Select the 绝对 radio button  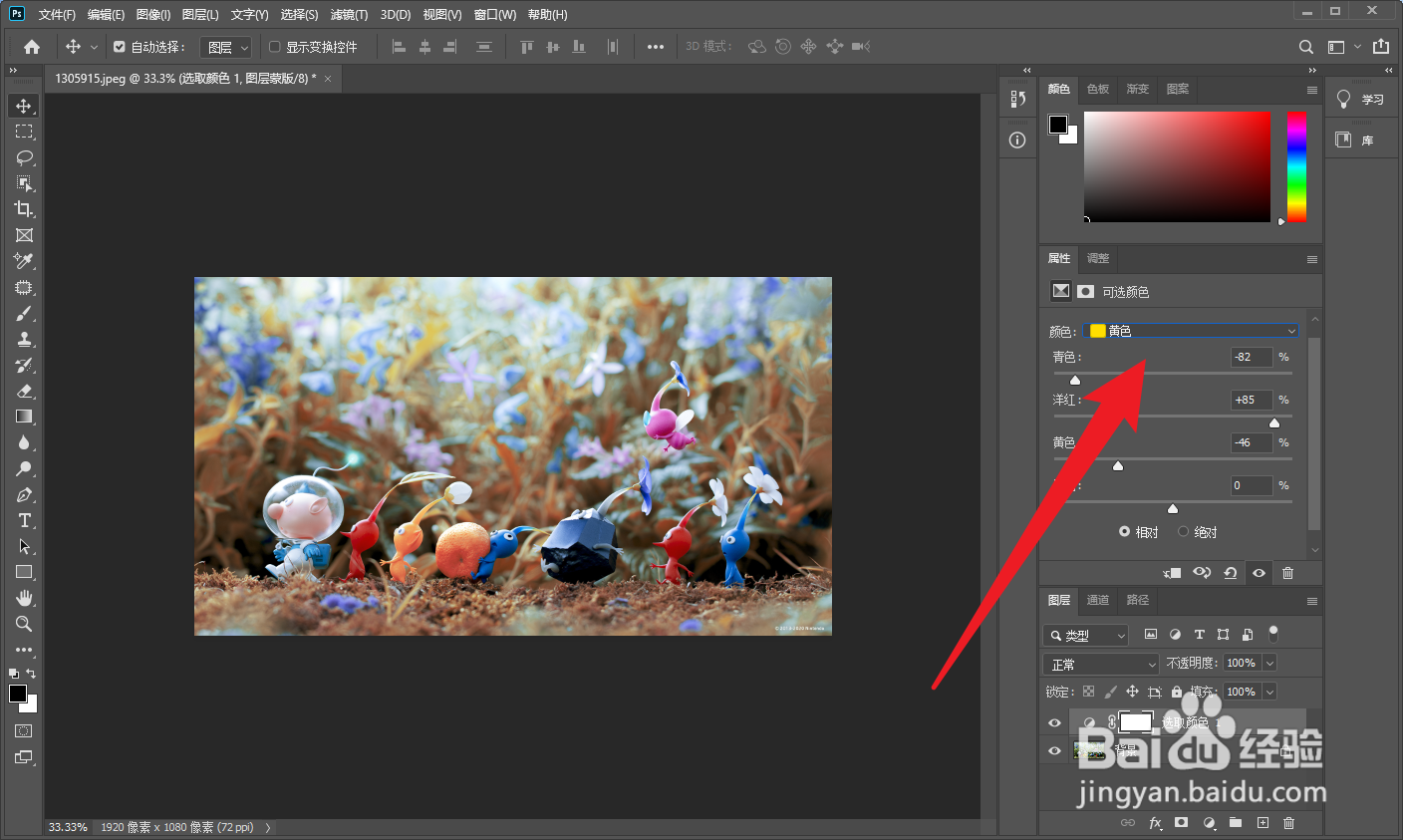[1183, 532]
